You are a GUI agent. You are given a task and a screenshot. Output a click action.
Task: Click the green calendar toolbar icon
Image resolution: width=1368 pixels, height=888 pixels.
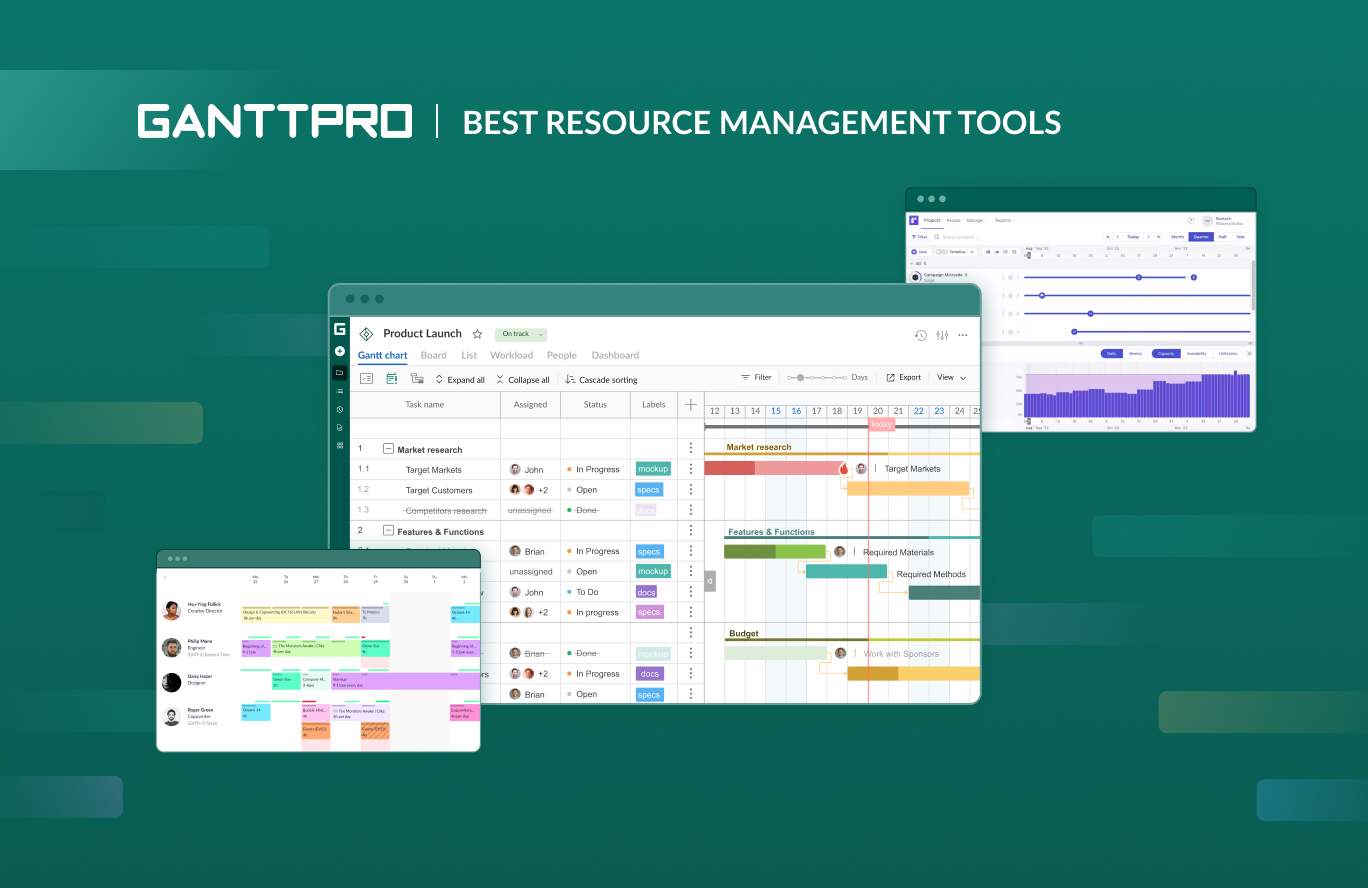point(392,379)
